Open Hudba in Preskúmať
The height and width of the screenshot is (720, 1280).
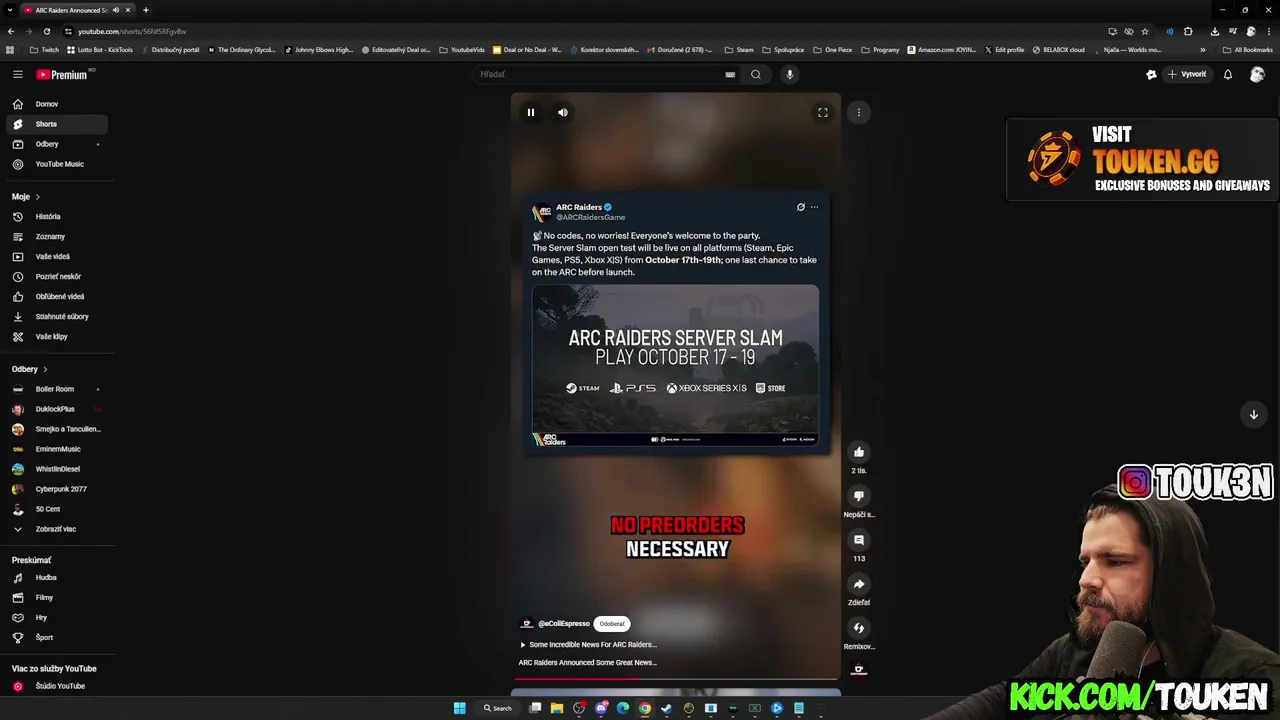tap(56, 578)
